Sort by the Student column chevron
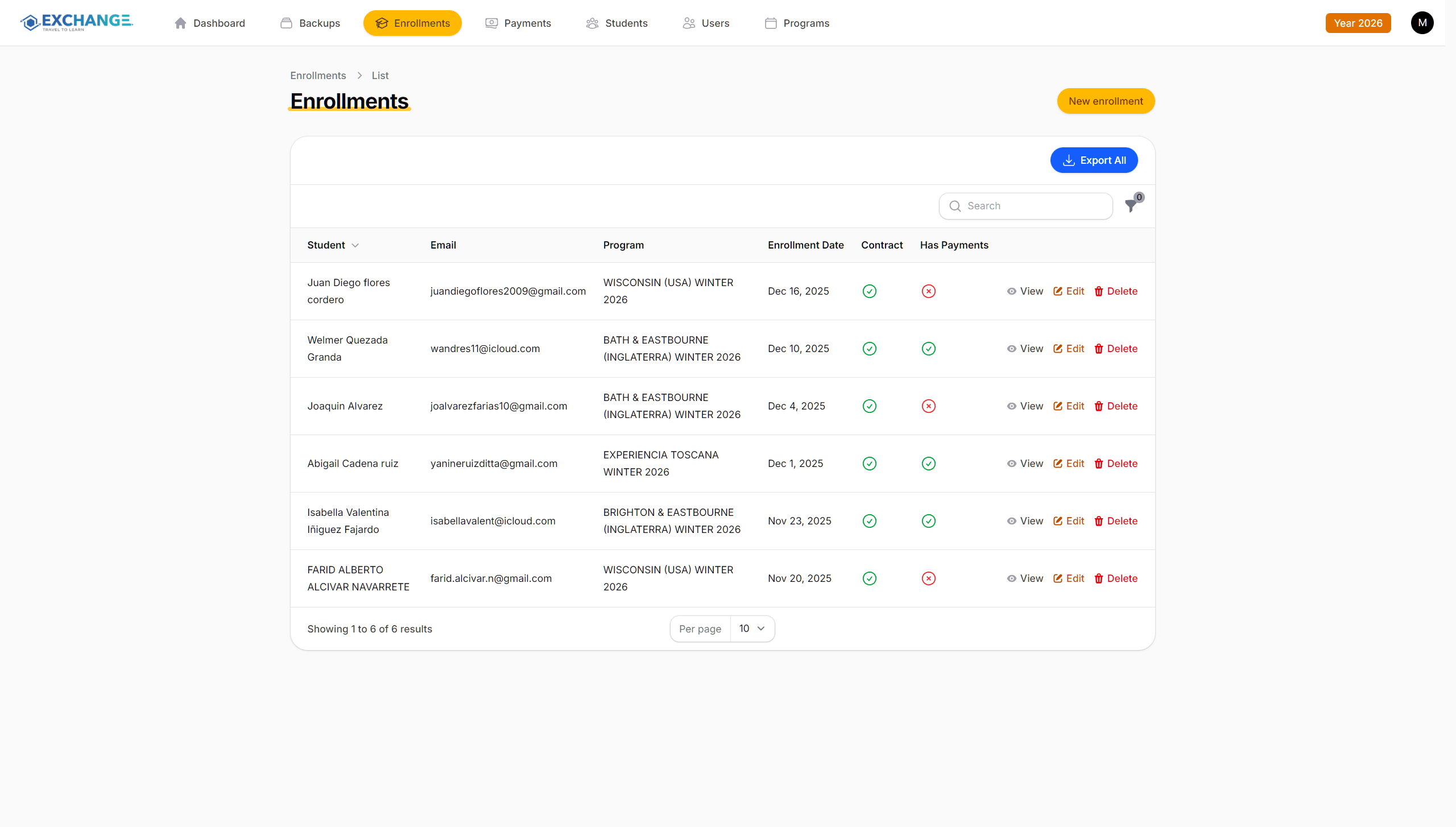Screen dimensions: 1456x827 coord(357,245)
